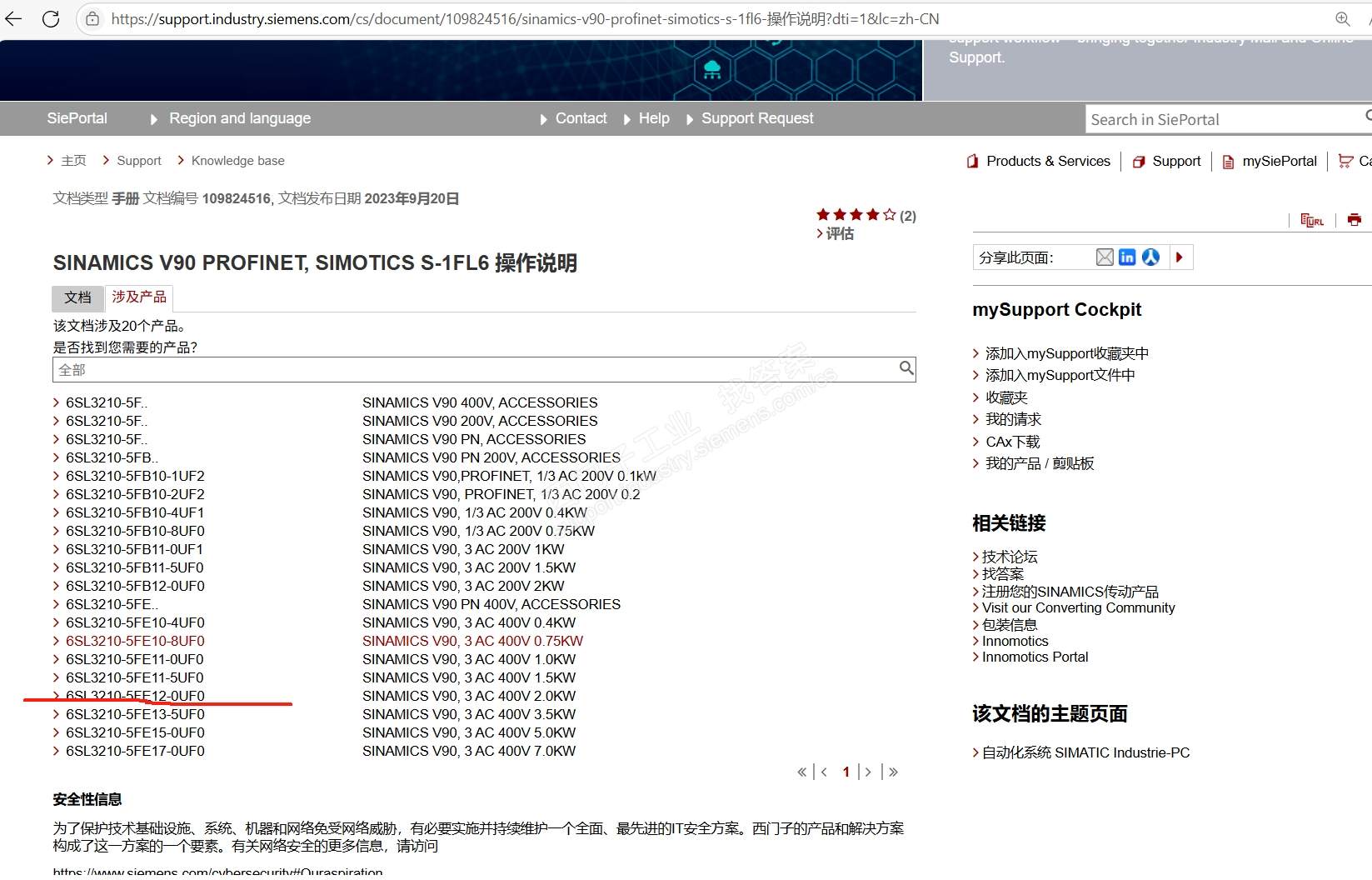Switch to the 文档 tab
The image size is (1372, 880).
click(x=78, y=297)
